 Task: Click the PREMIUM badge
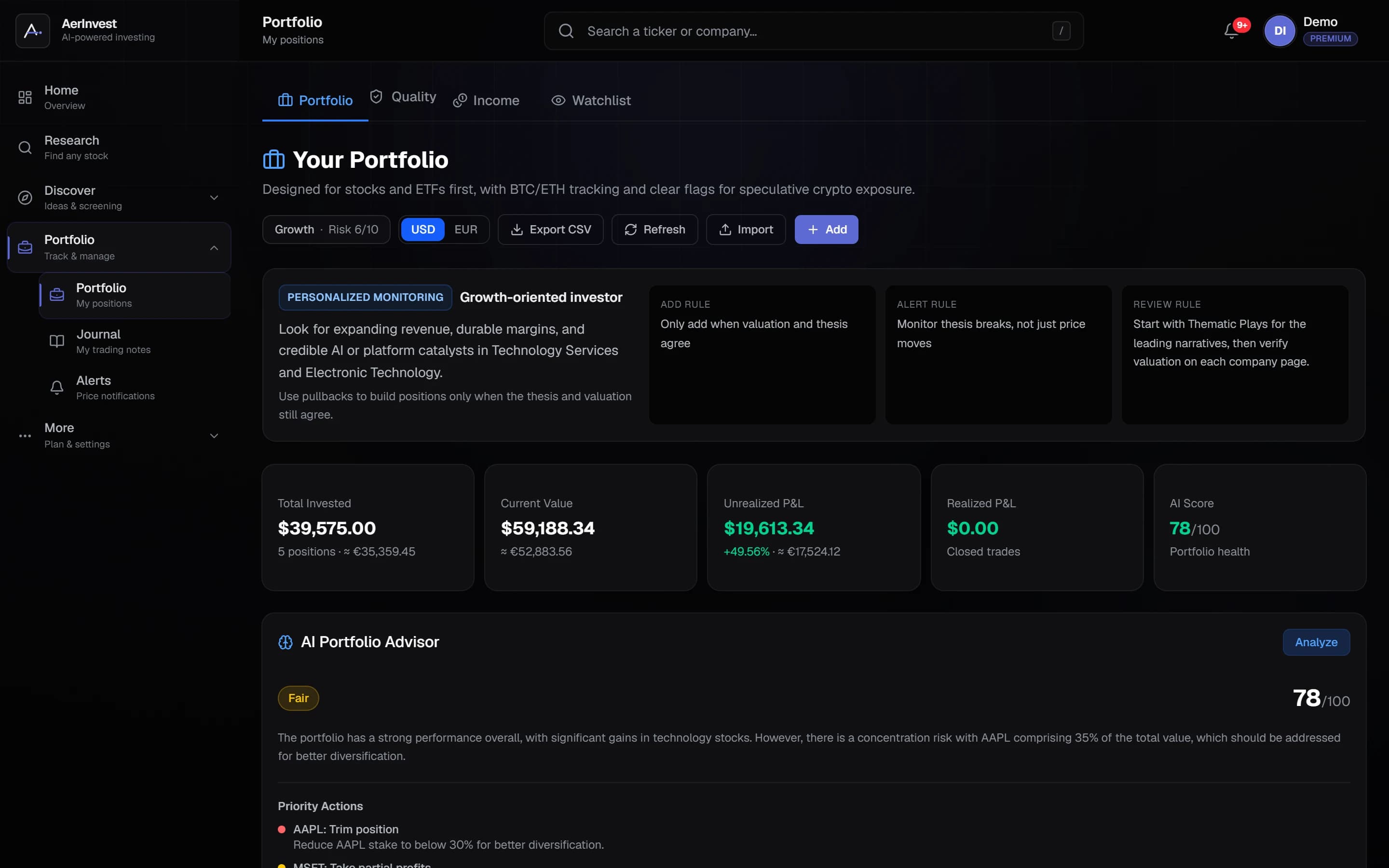[x=1330, y=39]
